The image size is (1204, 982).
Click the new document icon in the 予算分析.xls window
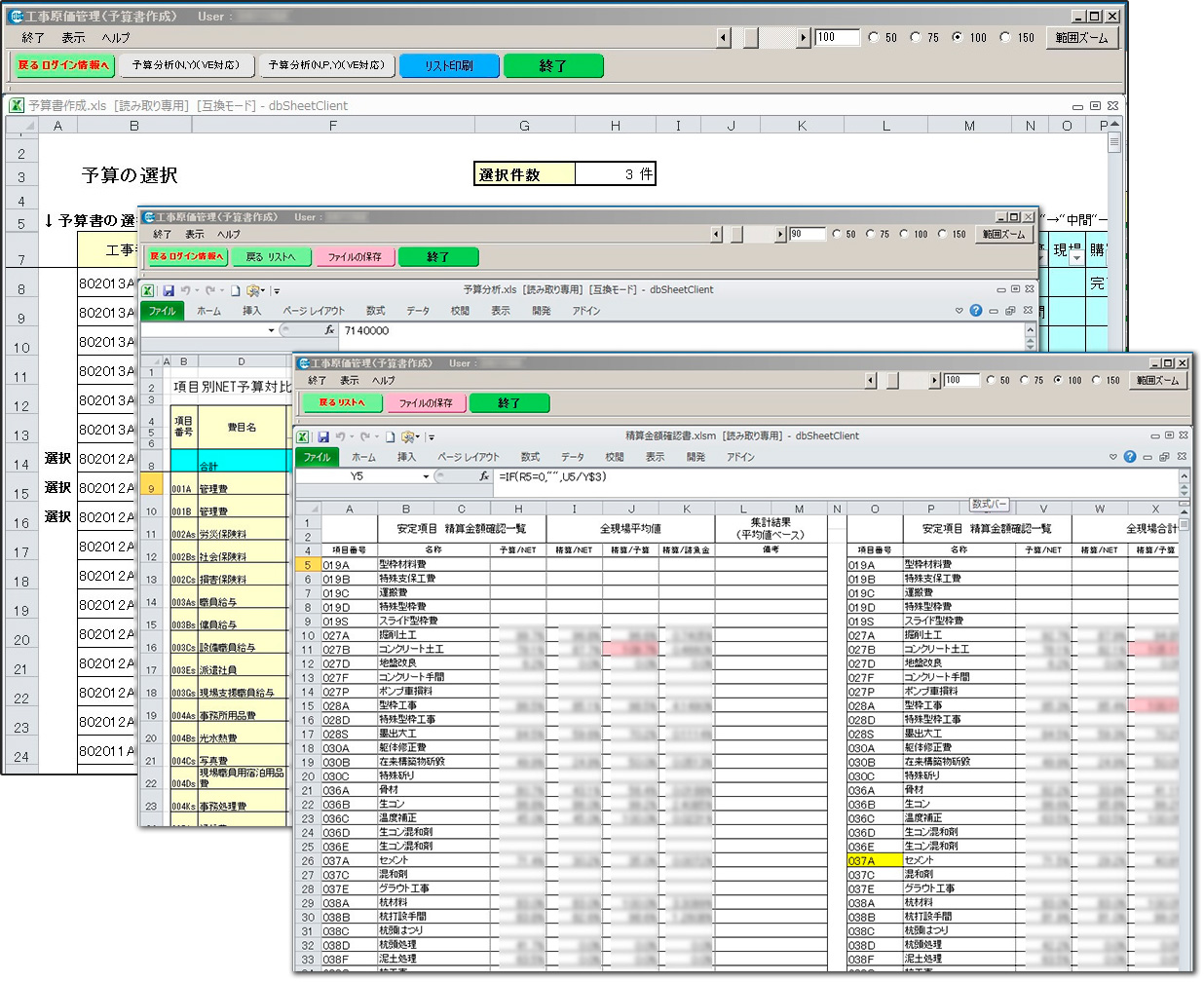(x=235, y=290)
